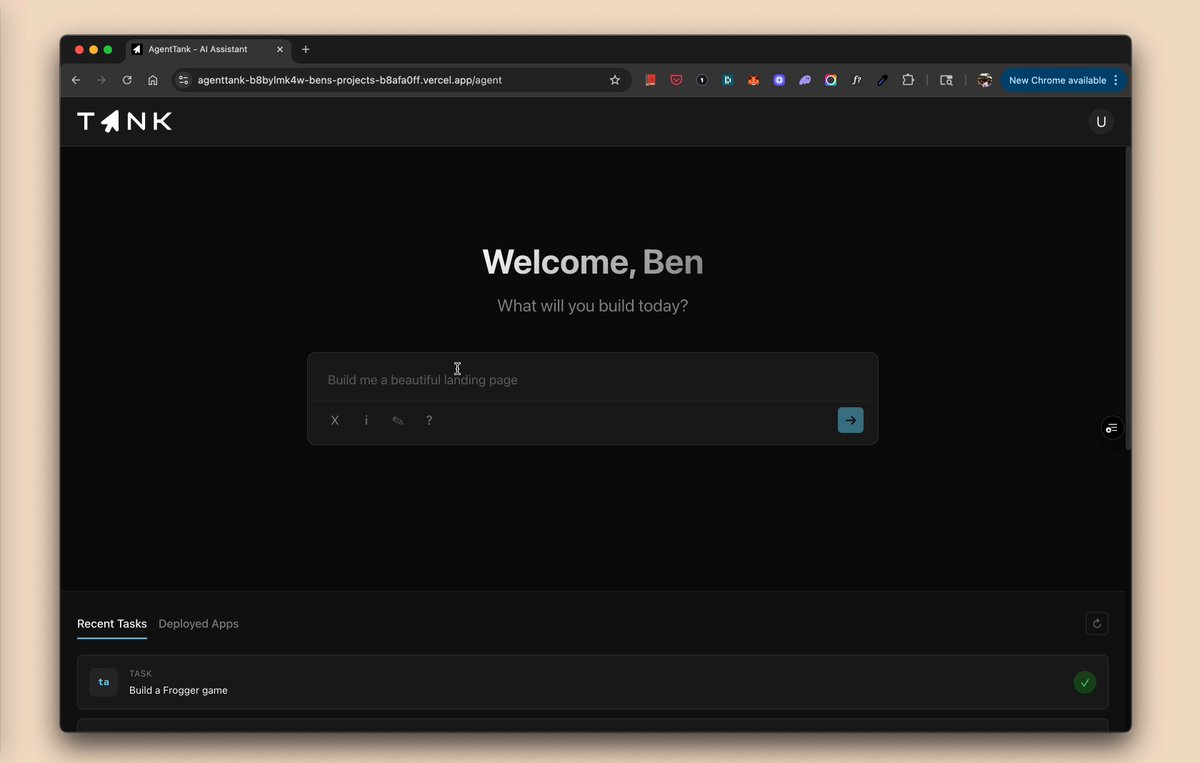The width and height of the screenshot is (1200, 763).
Task: Click the i info icon below prompt
Action: (x=366, y=421)
